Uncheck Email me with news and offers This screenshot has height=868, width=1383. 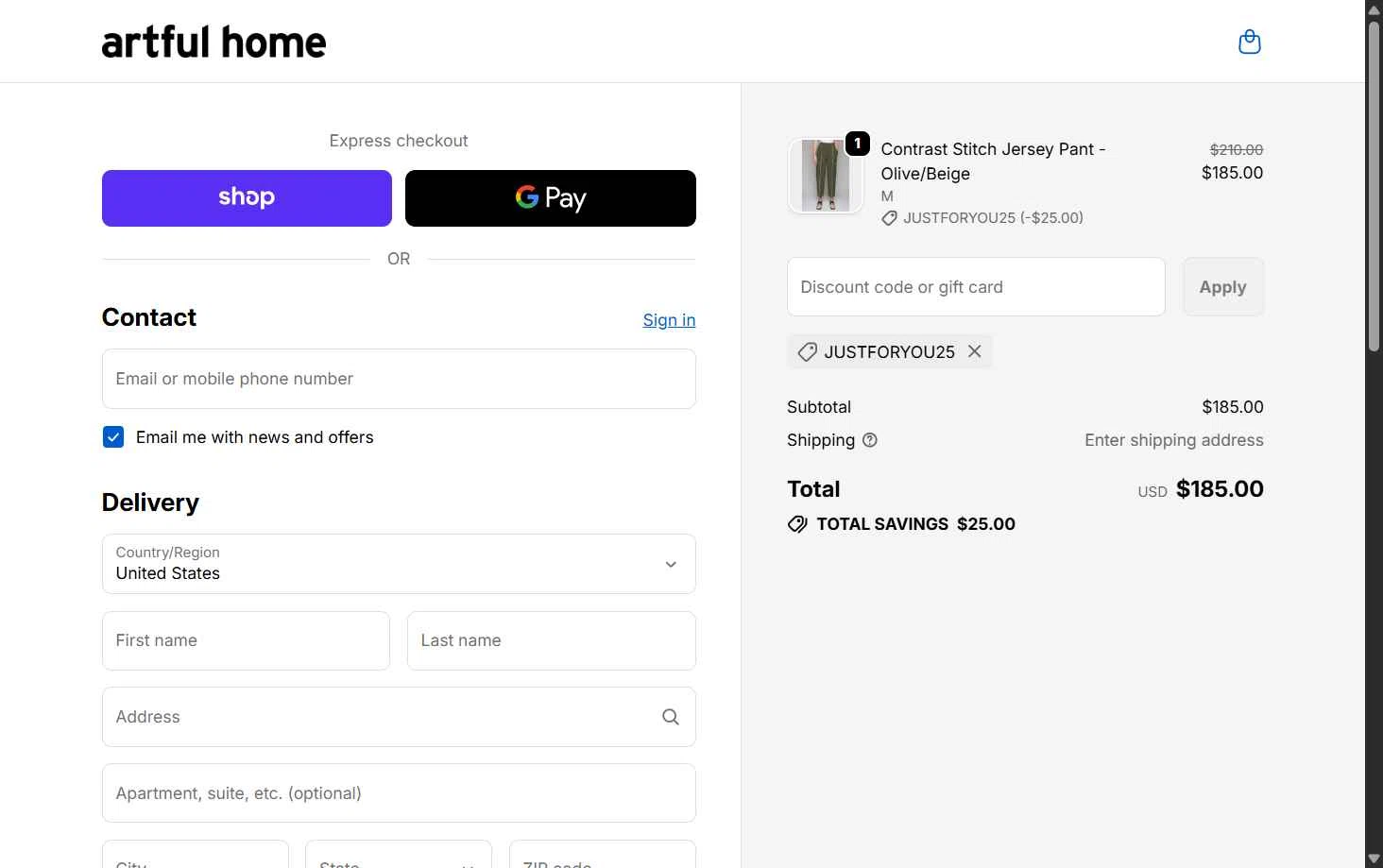[113, 437]
